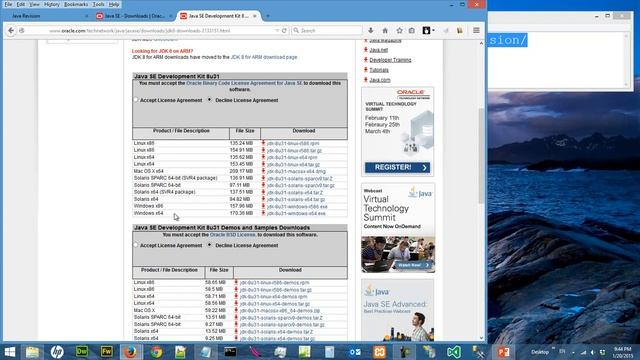Image resolution: width=640 pixels, height=360 pixels.
Task: Open Fireworks from the taskbar
Action: tap(107, 352)
